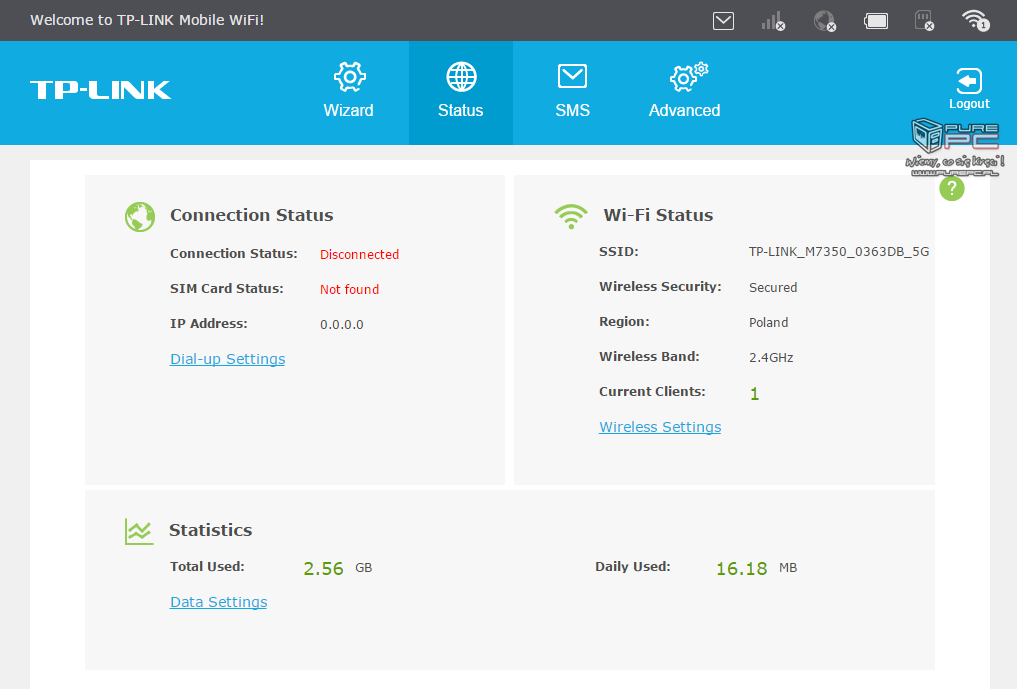
Task: Log out using the Logout button
Action: (968, 89)
